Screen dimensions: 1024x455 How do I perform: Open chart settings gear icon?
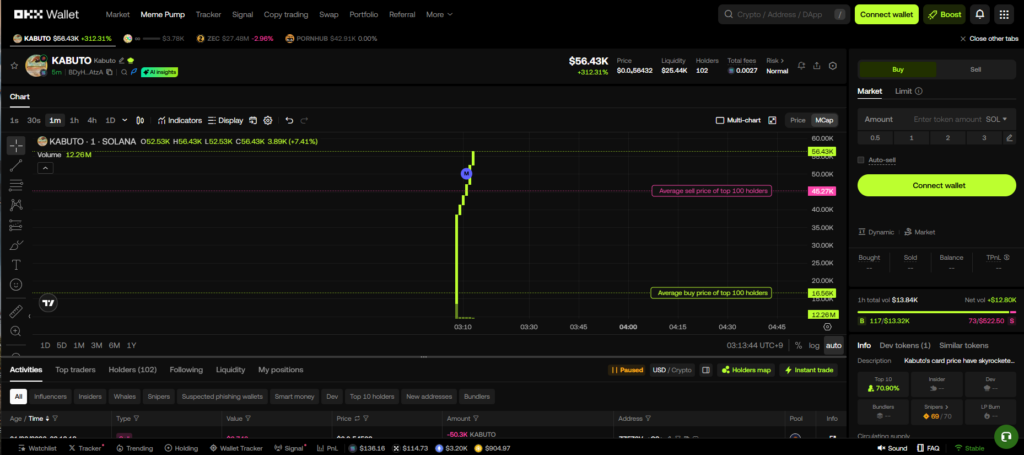pos(268,120)
